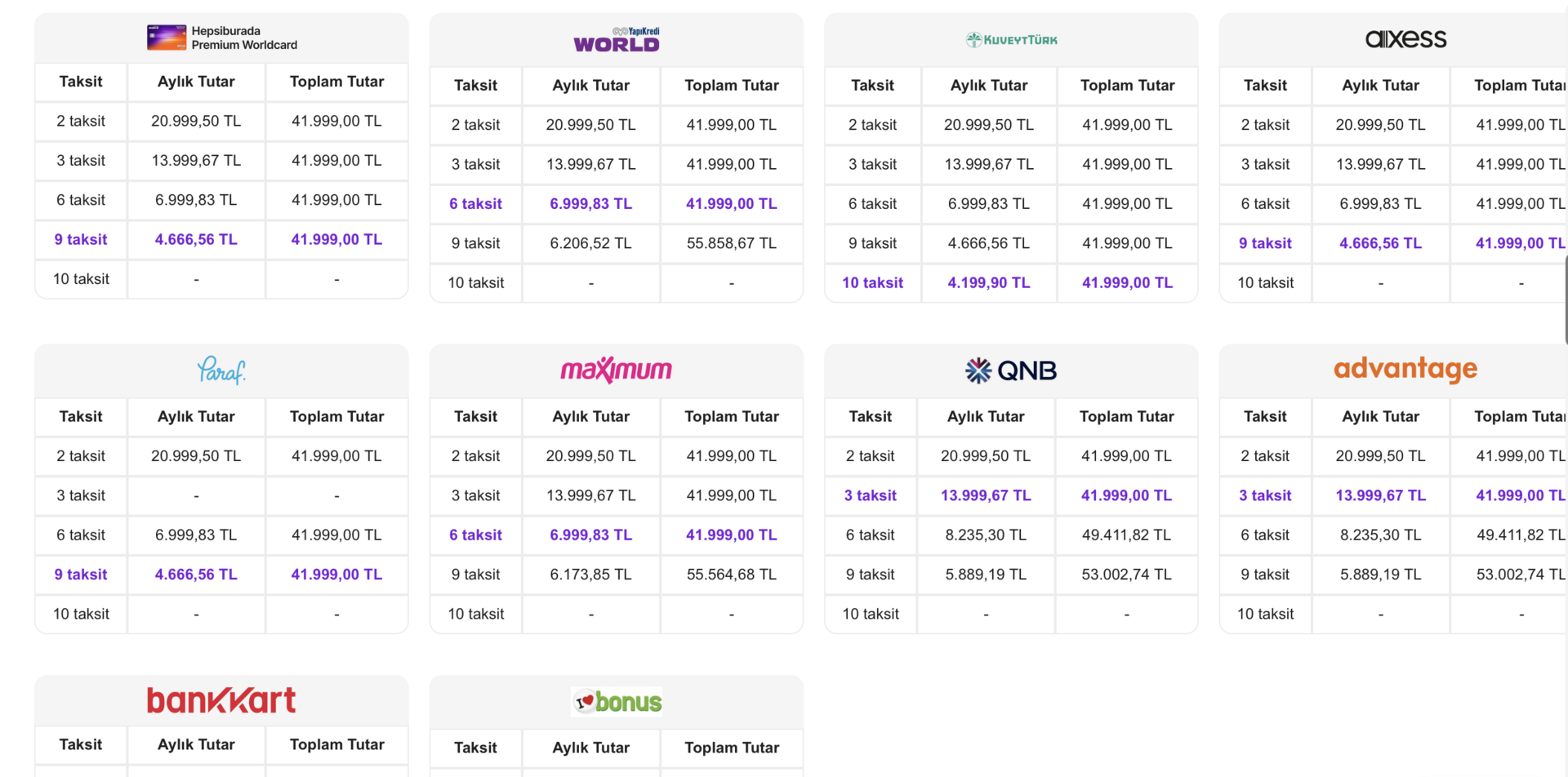Image resolution: width=1568 pixels, height=777 pixels.
Task: Click the Paraf logo
Action: pos(221,371)
